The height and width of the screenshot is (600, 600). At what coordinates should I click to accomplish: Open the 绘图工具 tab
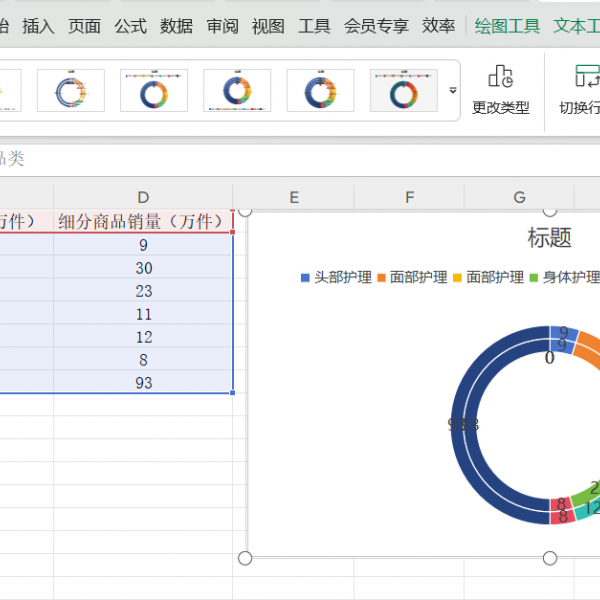pyautogui.click(x=507, y=27)
